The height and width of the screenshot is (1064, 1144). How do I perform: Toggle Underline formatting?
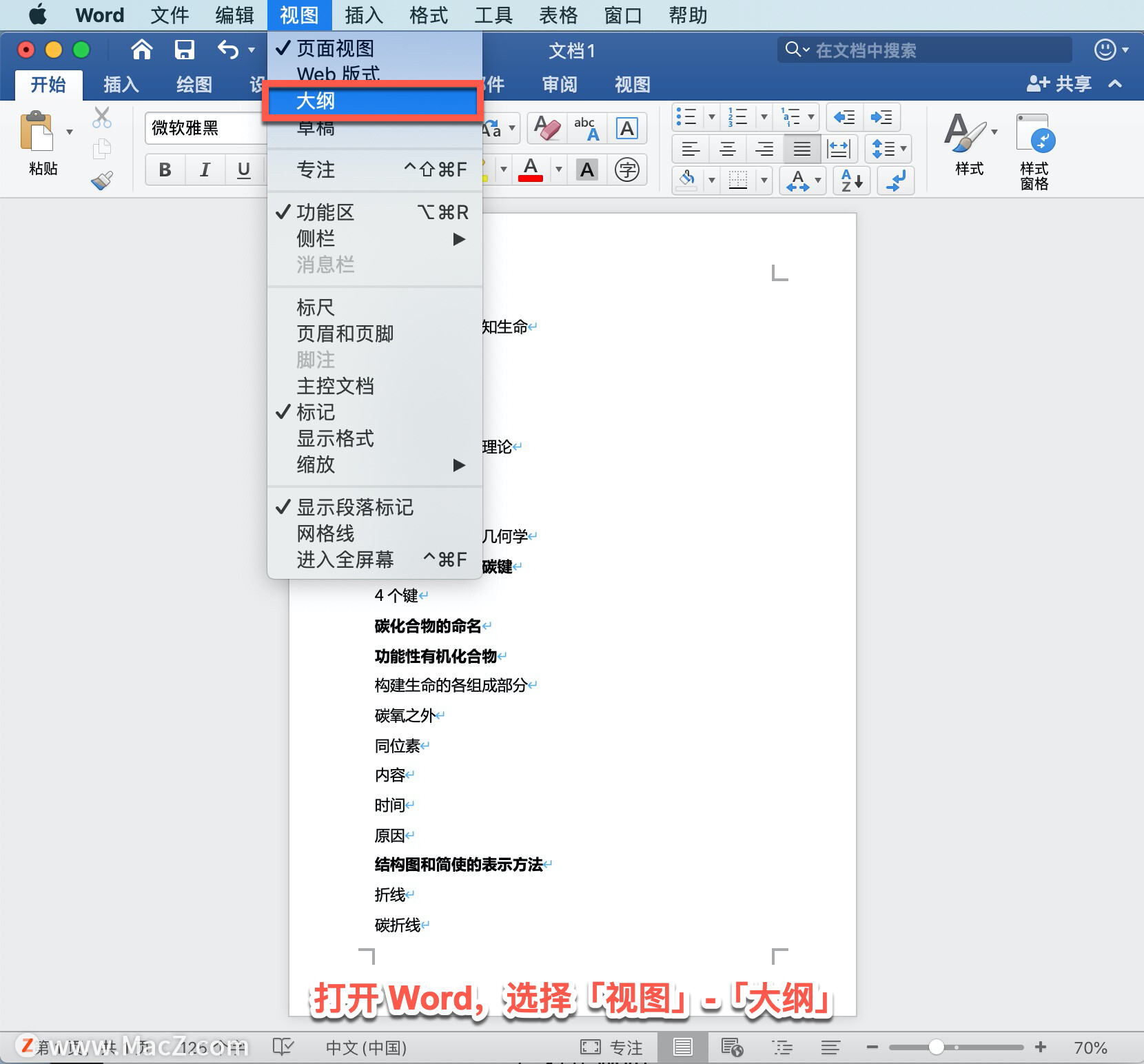[244, 170]
